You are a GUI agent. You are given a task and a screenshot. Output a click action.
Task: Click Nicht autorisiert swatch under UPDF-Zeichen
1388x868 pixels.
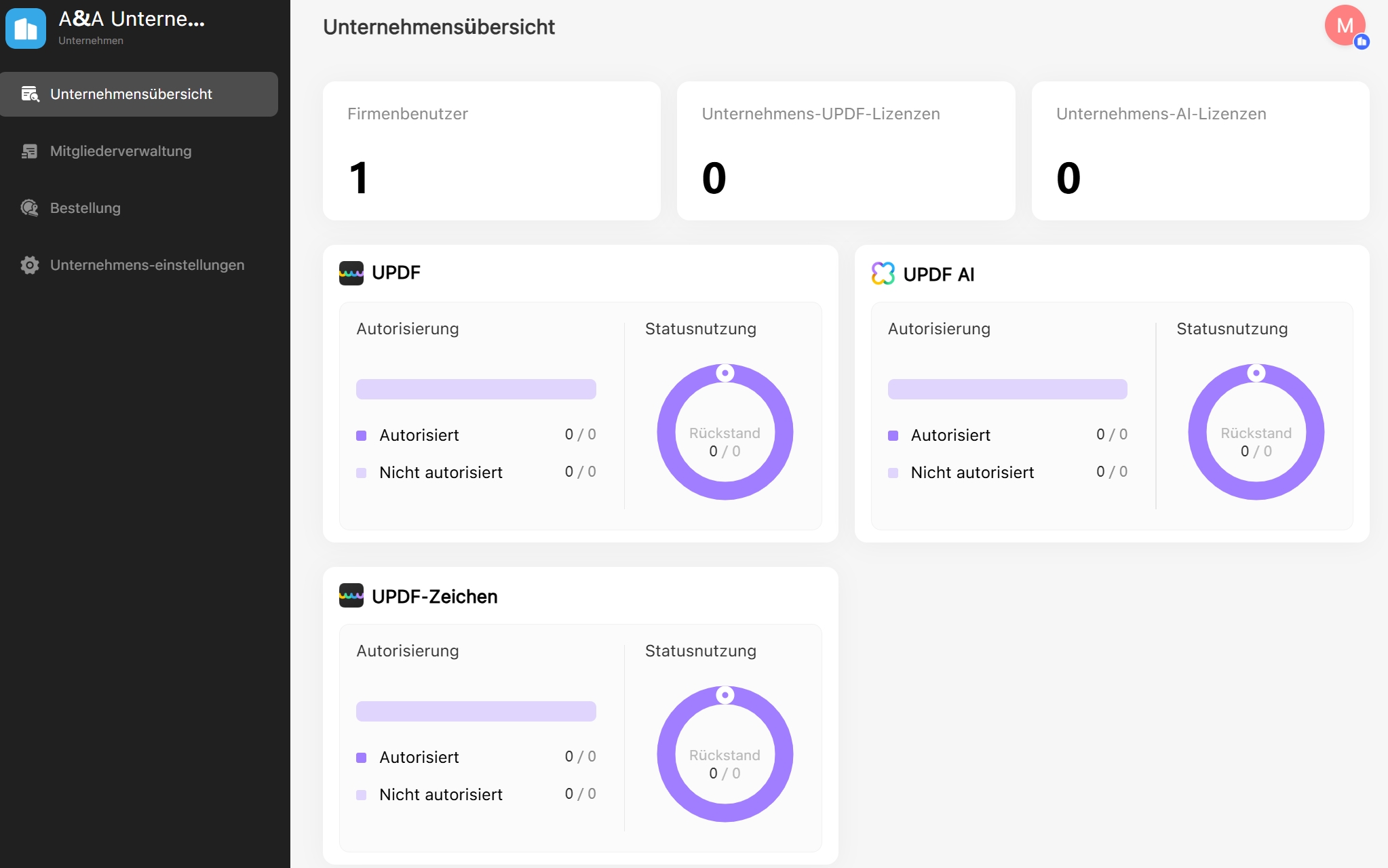(x=362, y=795)
